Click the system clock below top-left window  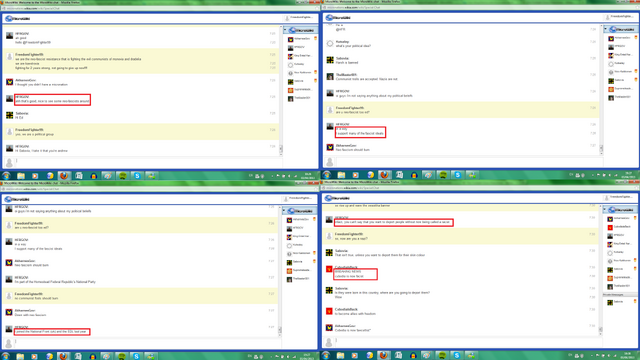click(308, 176)
